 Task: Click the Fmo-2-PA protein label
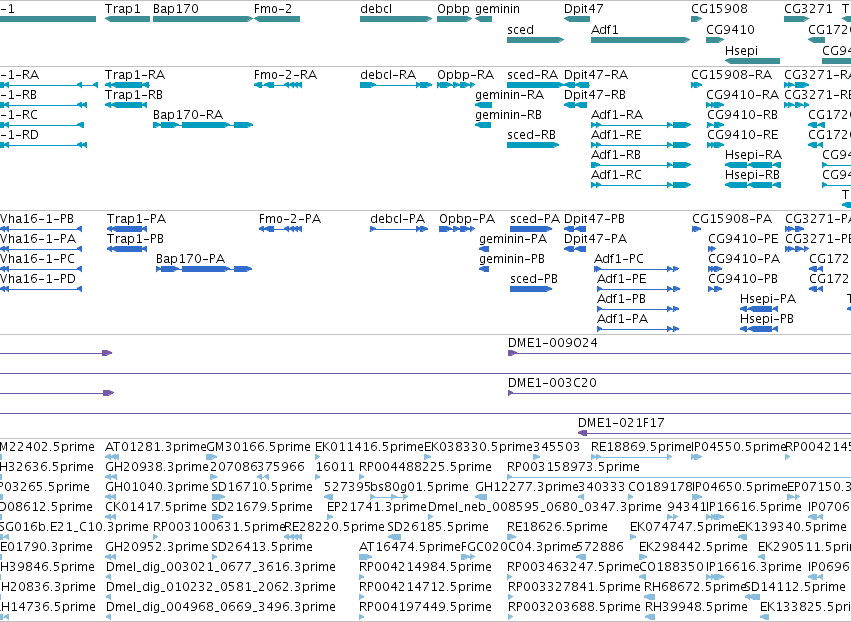290,219
